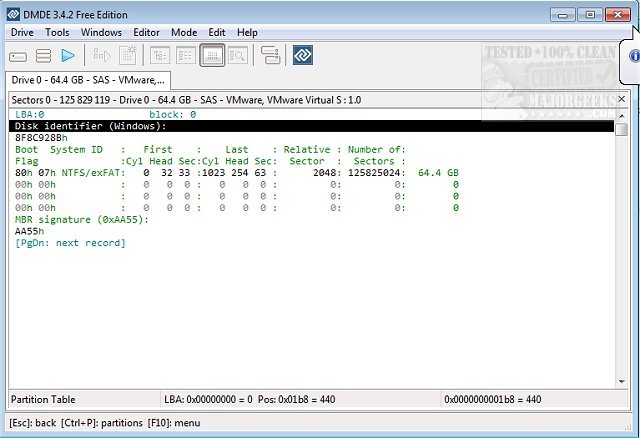Click the Select Drive toolbar icon
640x438 pixels.
click(x=18, y=56)
